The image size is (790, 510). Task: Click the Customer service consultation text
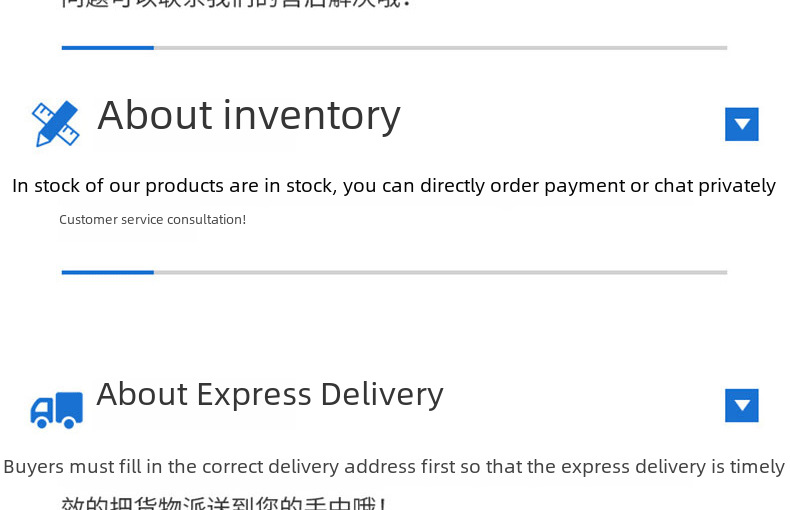point(152,219)
